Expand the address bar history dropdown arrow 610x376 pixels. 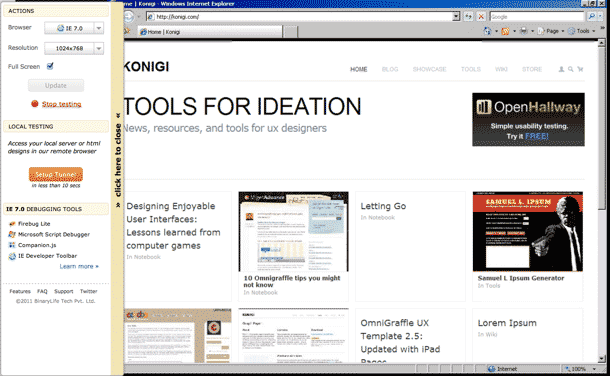point(456,17)
